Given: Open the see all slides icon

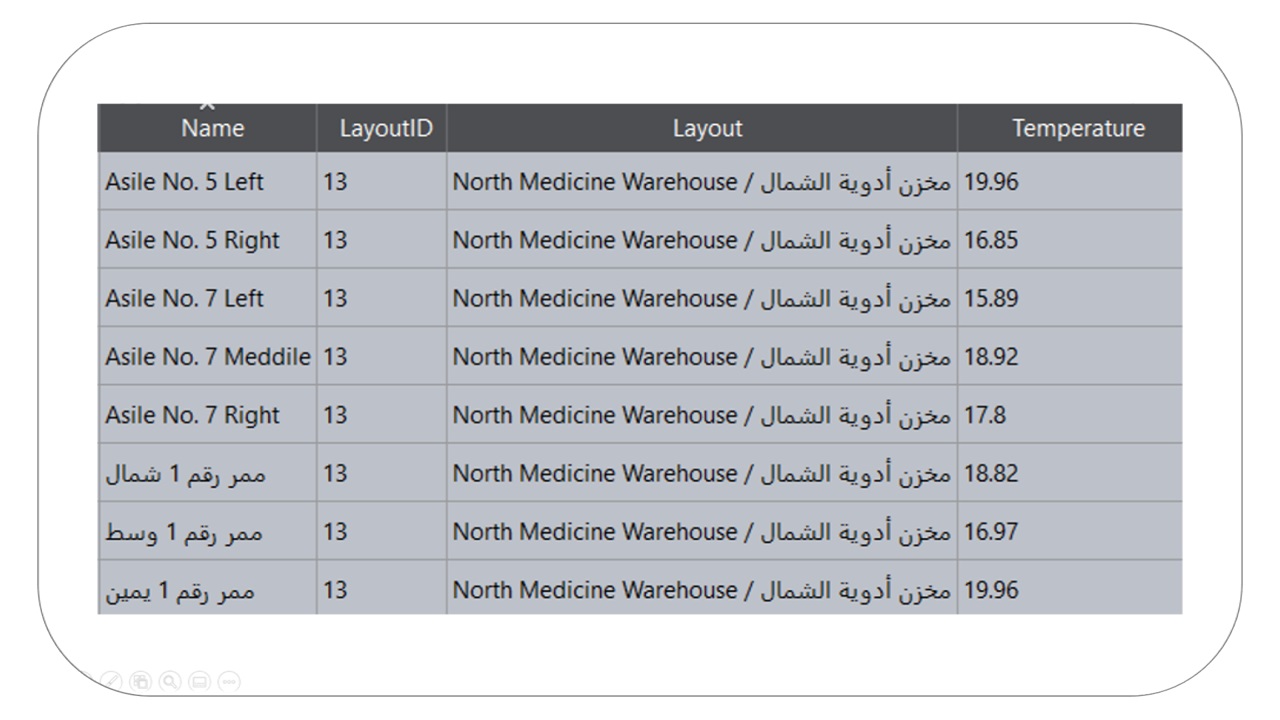Looking at the screenshot, I should [141, 681].
